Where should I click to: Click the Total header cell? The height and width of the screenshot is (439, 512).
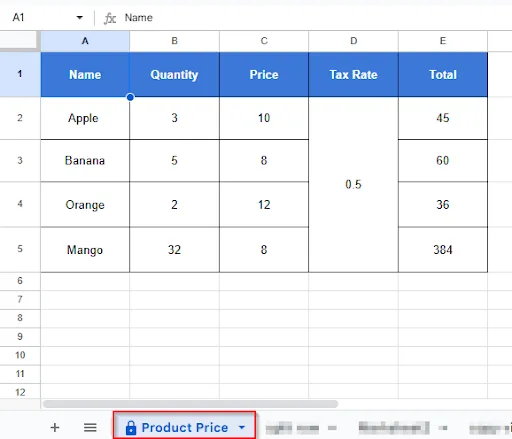pyautogui.click(x=443, y=74)
